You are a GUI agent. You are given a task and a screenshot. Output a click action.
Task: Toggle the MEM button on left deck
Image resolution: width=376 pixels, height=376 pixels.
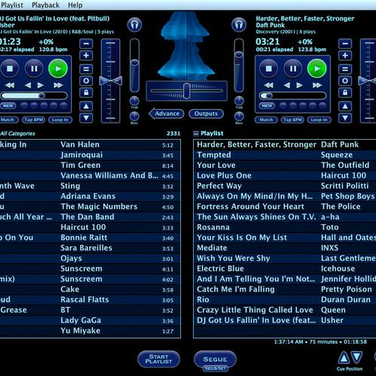8,106
